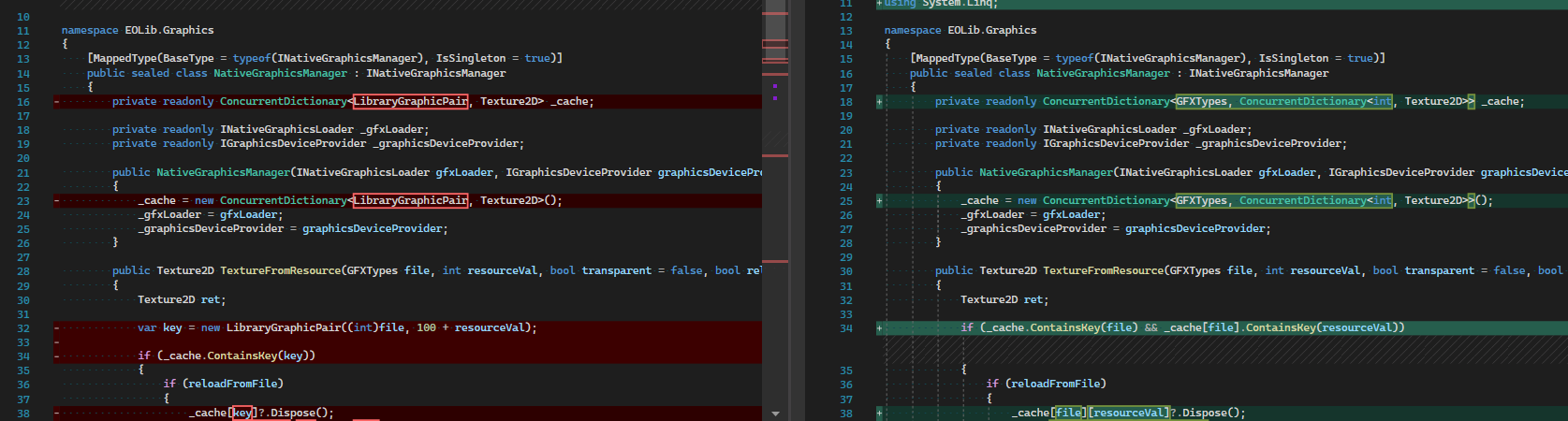
Task: Click highlighted [resourceVal] on right pane line 38
Action: pyautogui.click(x=1129, y=413)
